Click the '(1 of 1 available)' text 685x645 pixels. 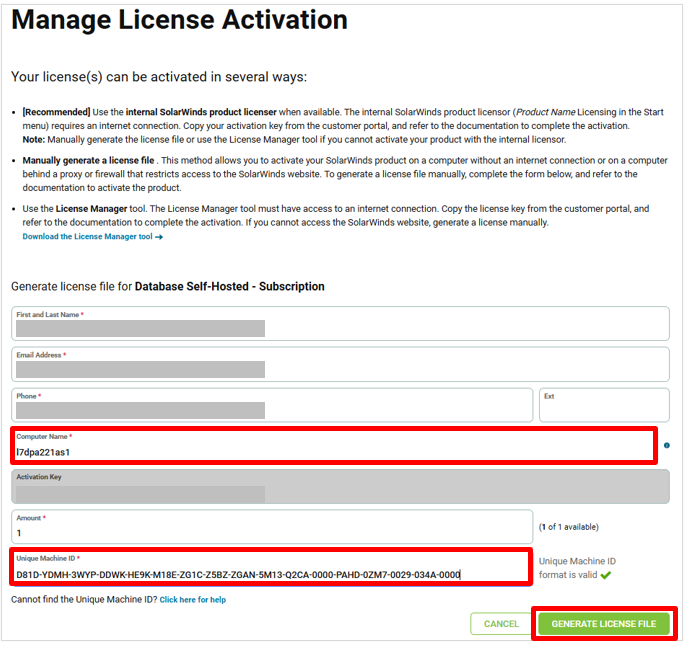(568, 527)
